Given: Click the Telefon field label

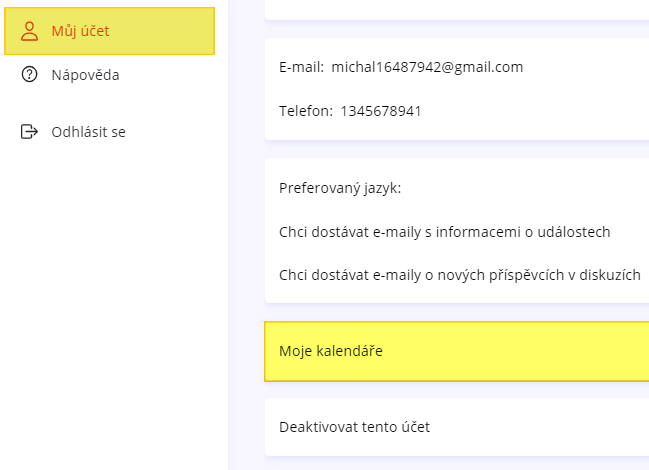Looking at the screenshot, I should click(306, 111).
